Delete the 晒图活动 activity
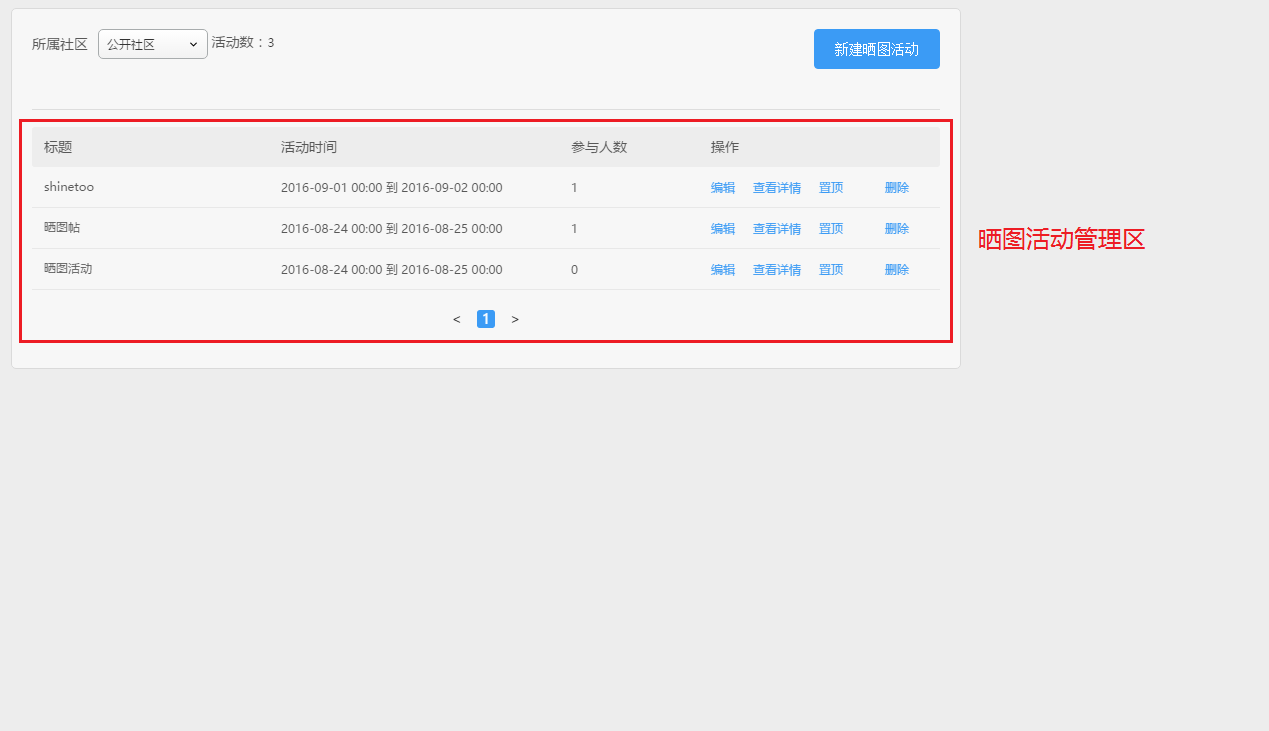 pyautogui.click(x=896, y=270)
